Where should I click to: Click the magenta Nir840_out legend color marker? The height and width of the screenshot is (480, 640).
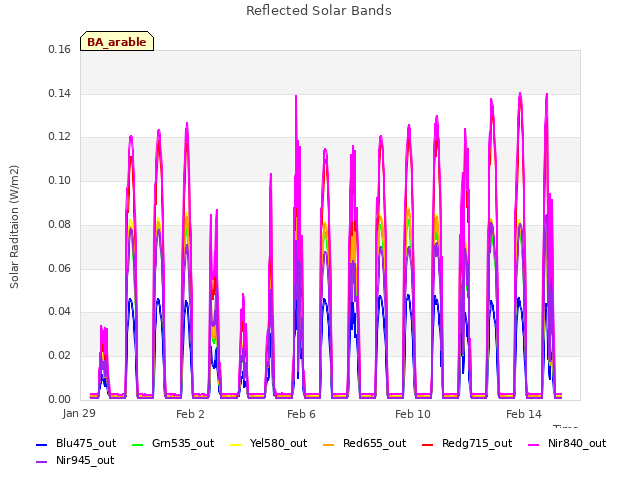(x=533, y=444)
